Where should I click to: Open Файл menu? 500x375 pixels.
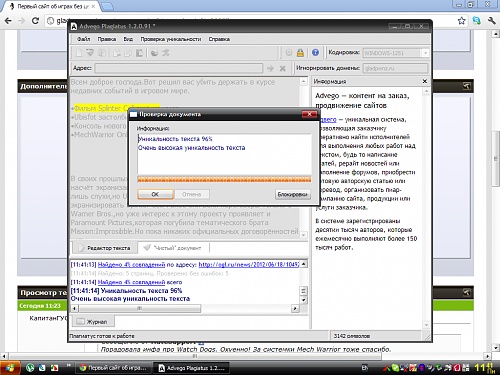pos(84,39)
